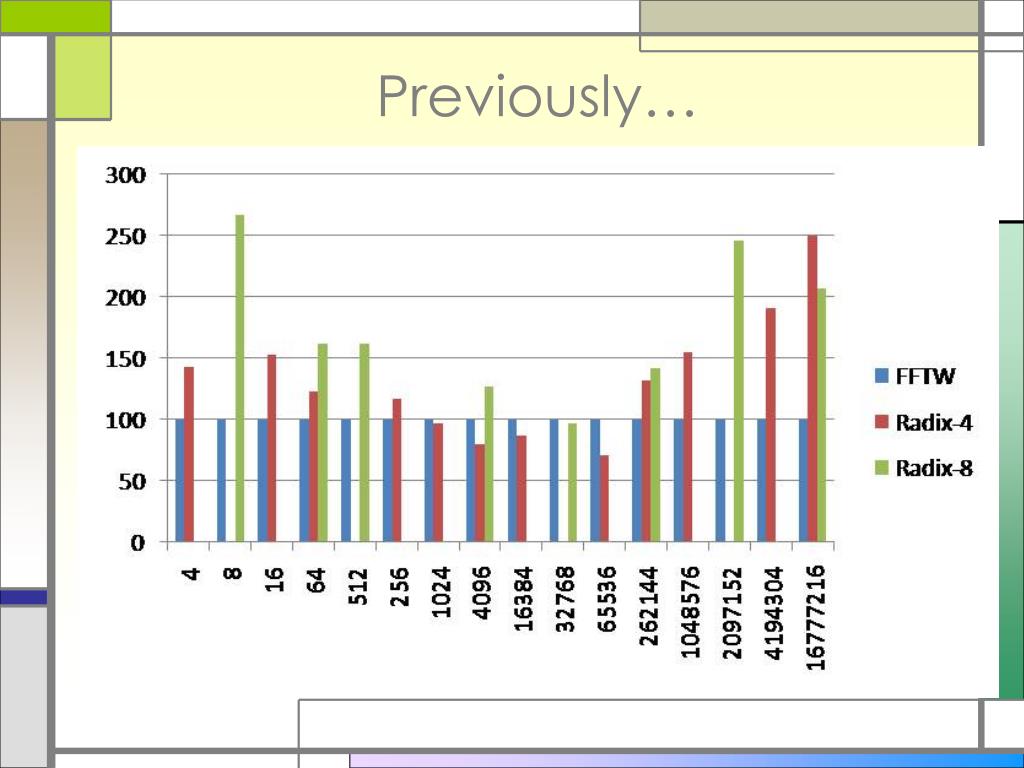Click the x-axis label 1048576
The width and height of the screenshot is (1024, 768).
click(691, 612)
